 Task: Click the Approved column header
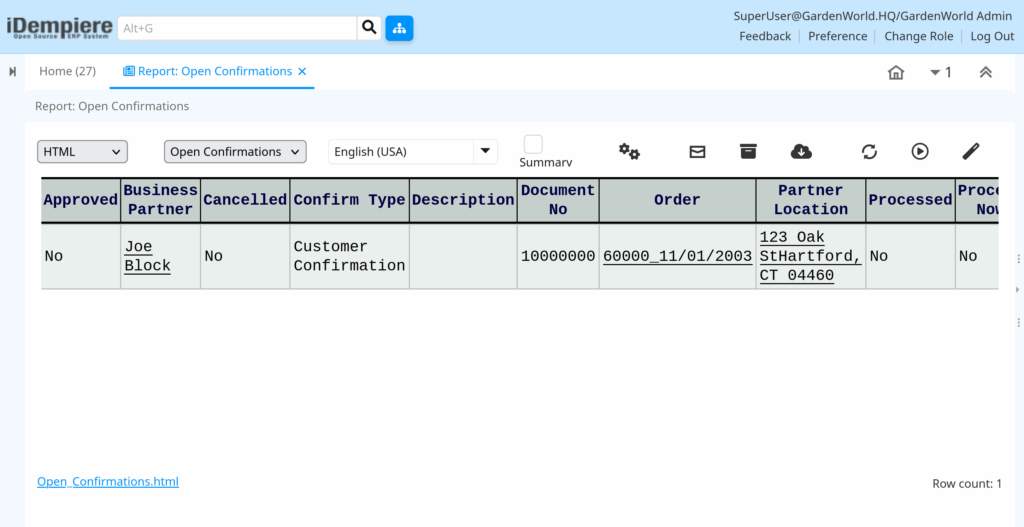tap(80, 200)
